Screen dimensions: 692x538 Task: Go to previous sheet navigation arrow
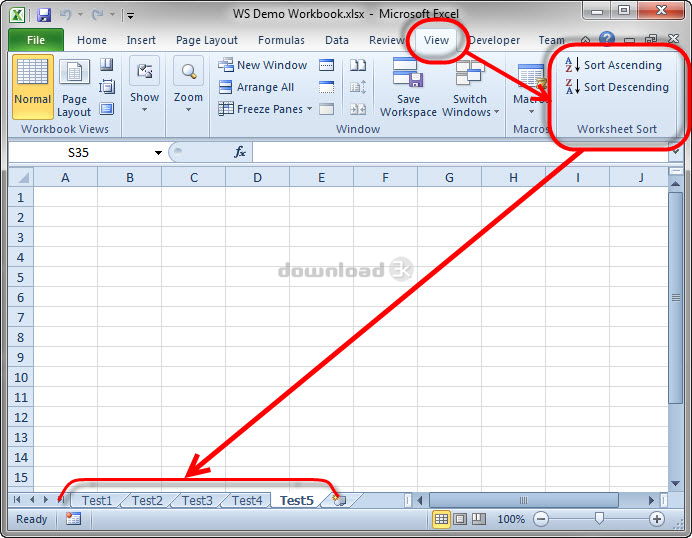[x=32, y=500]
